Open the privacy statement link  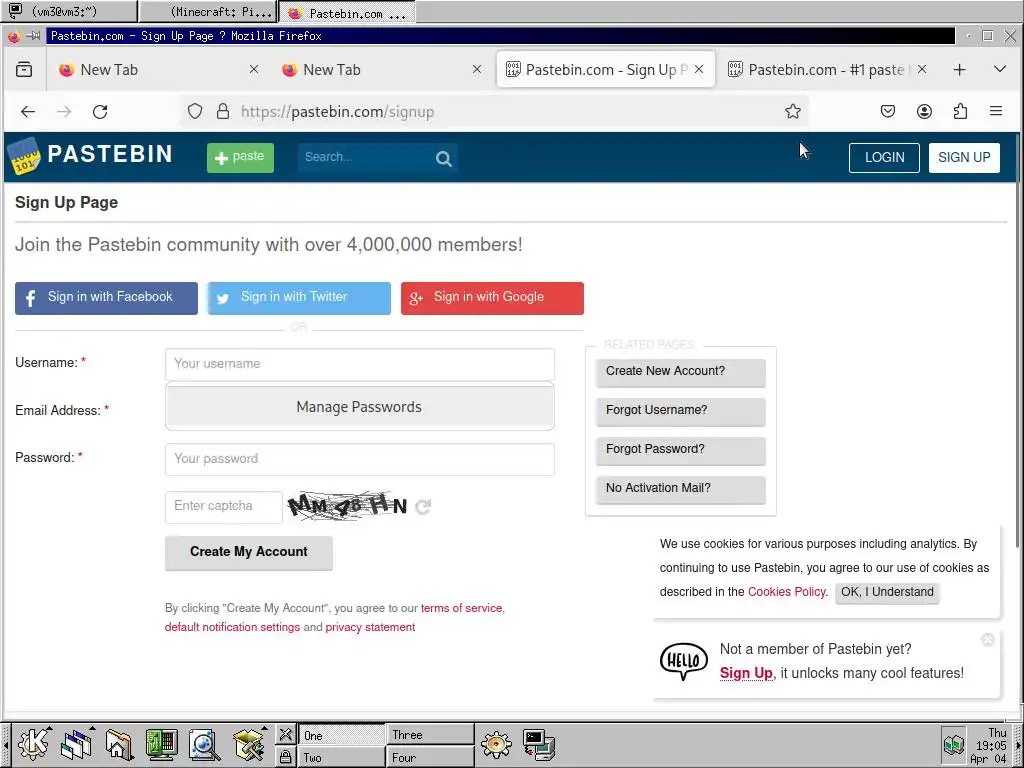click(370, 627)
